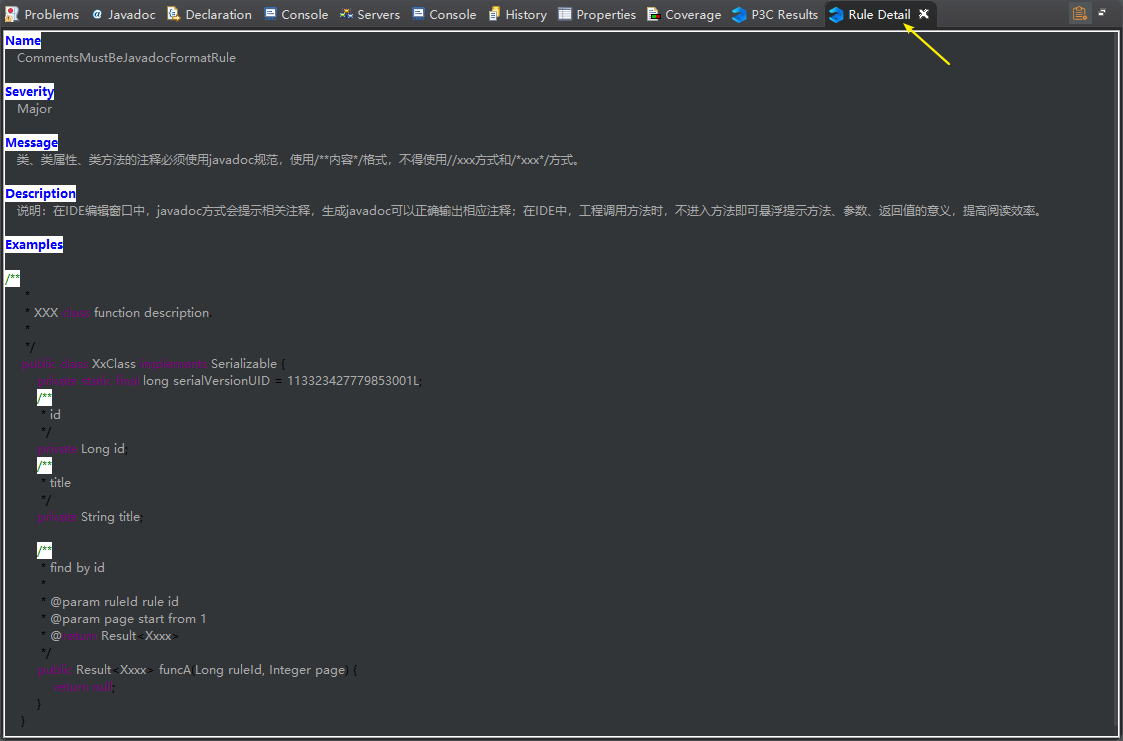Open the Console tab beside History
Image resolution: width=1123 pixels, height=741 pixels.
click(444, 14)
